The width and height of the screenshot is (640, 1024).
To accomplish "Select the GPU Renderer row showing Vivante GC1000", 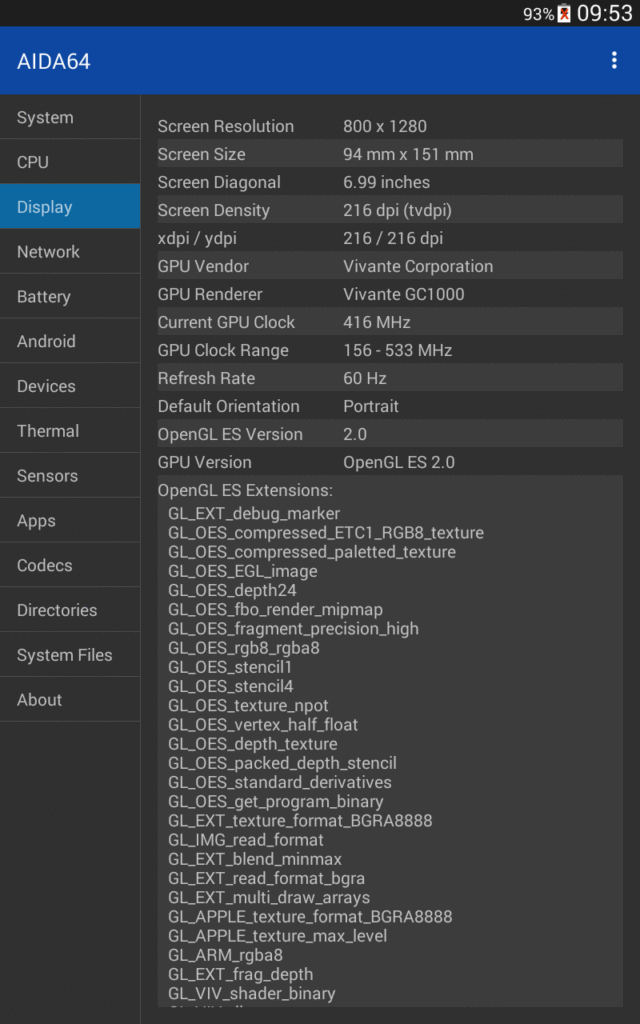I will (388, 294).
